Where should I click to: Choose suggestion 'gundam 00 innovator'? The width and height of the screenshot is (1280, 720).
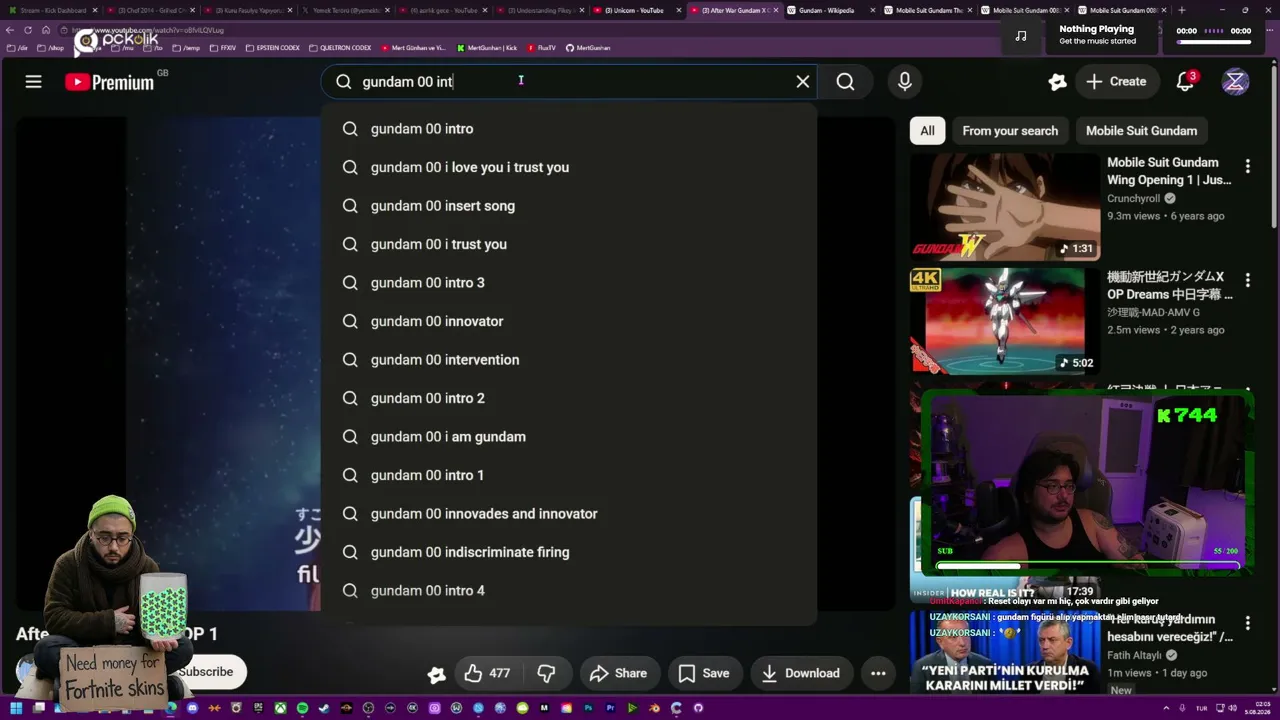(569, 321)
